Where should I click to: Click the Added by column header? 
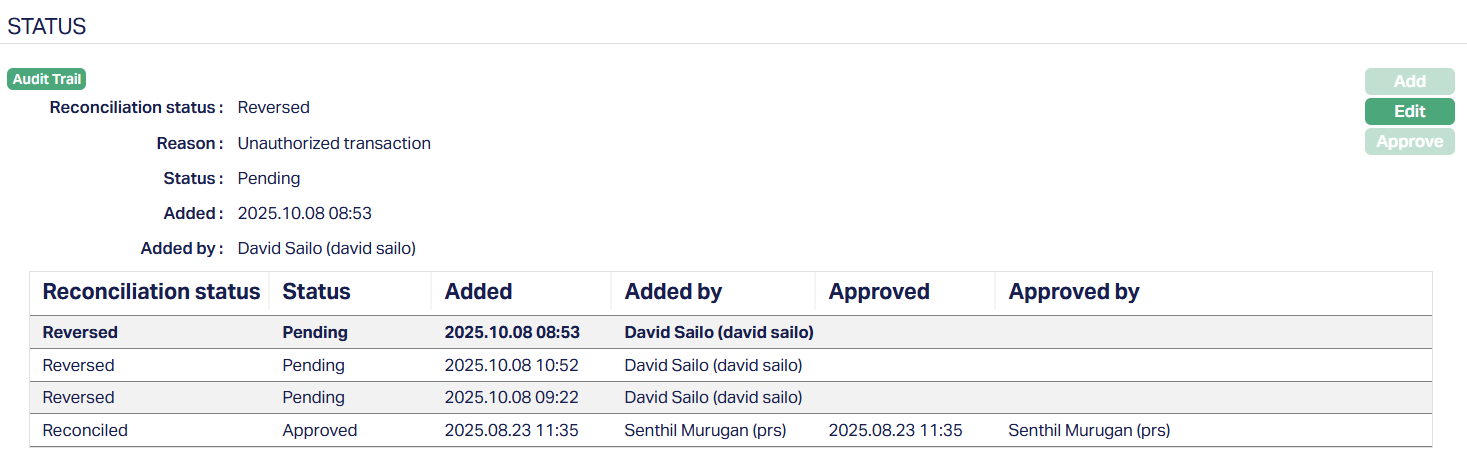pos(673,292)
